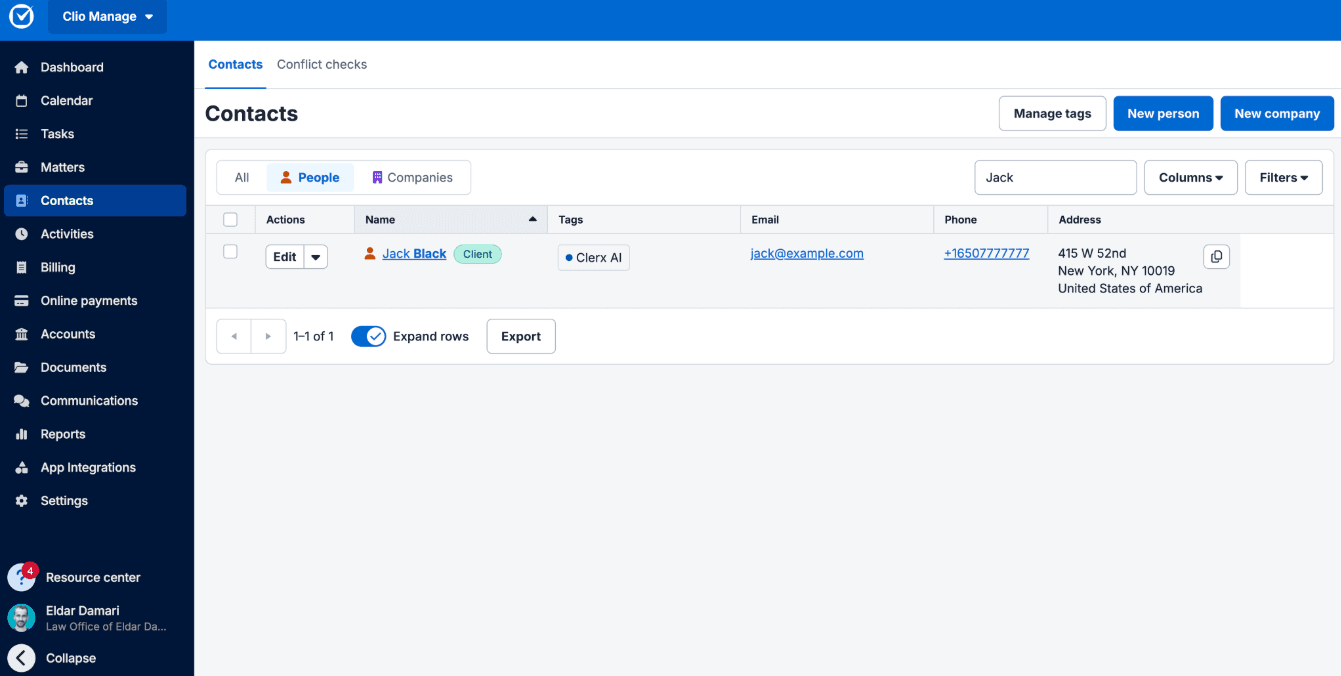The width and height of the screenshot is (1341, 676).
Task: Open Jack Black's contact profile
Action: point(414,253)
